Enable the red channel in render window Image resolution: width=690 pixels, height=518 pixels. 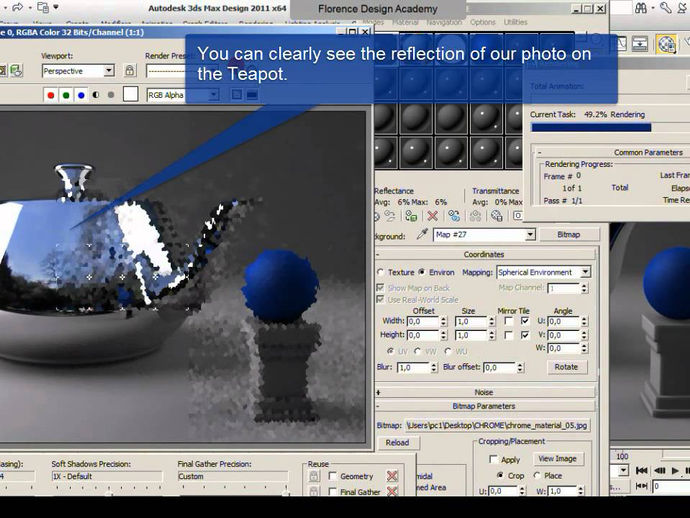pos(51,95)
